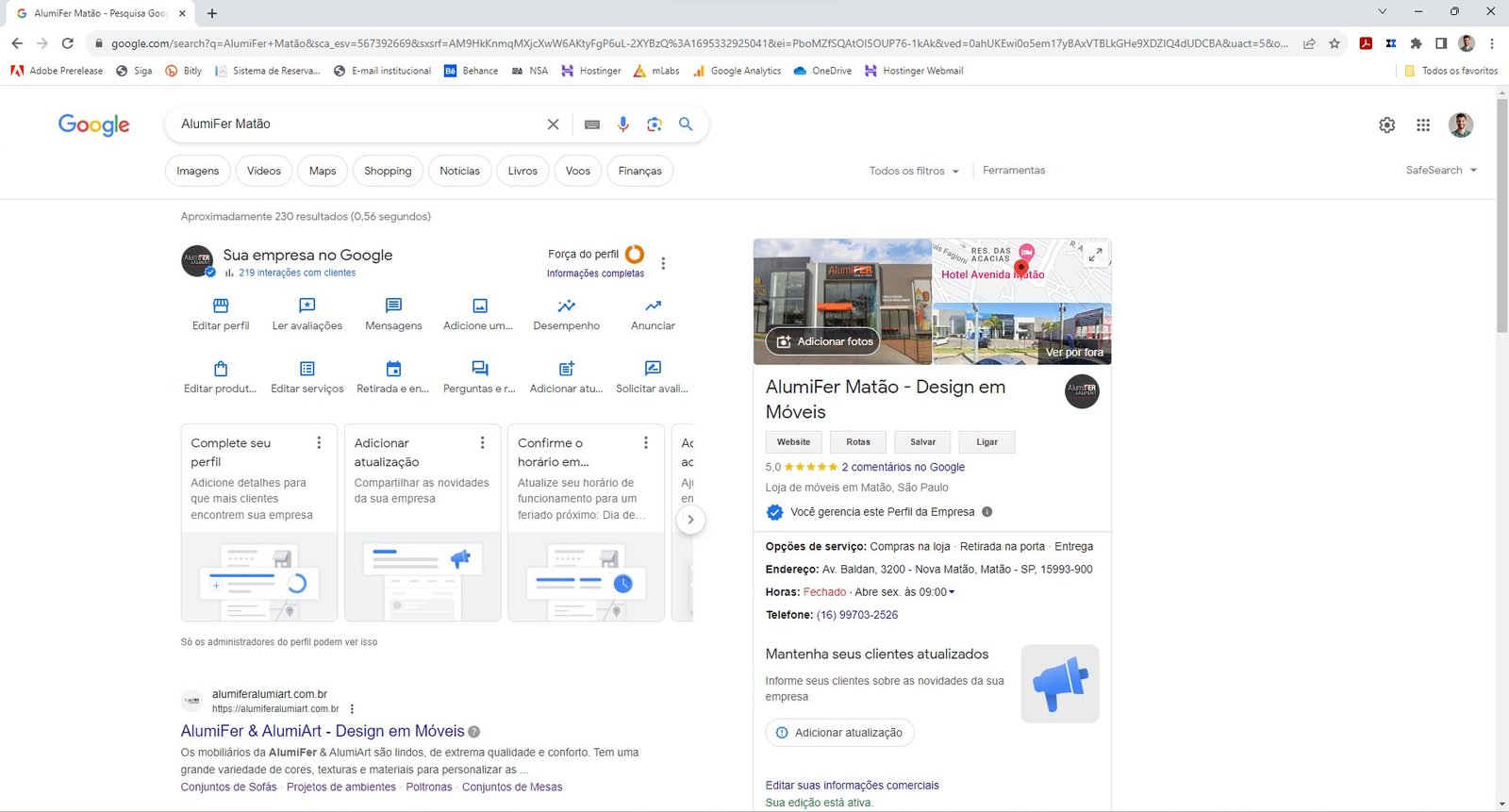This screenshot has width=1509, height=812.
Task: Expand Todos os filtros dropdown
Action: (x=914, y=171)
